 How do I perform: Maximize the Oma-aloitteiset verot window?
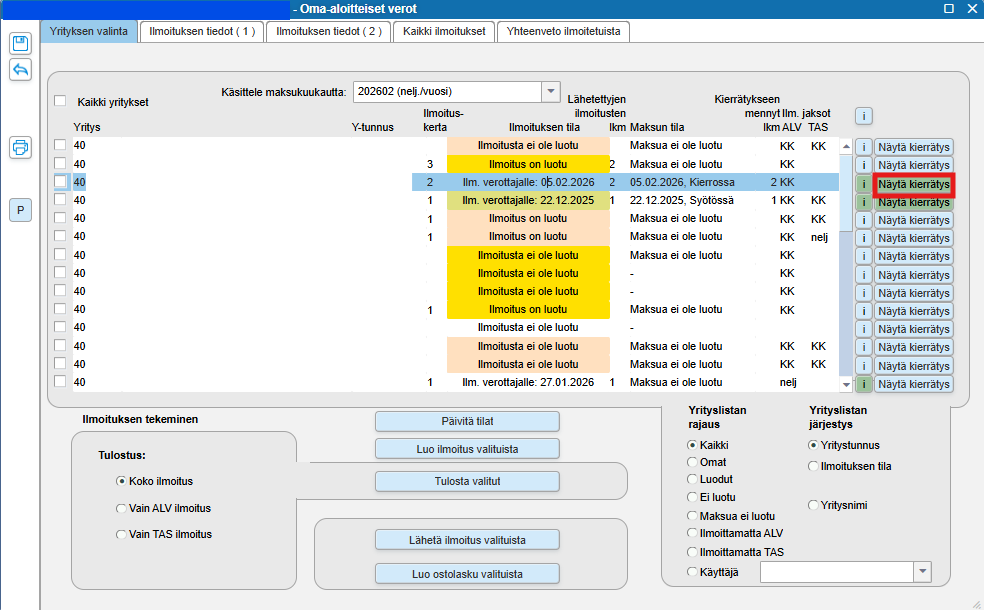click(949, 8)
